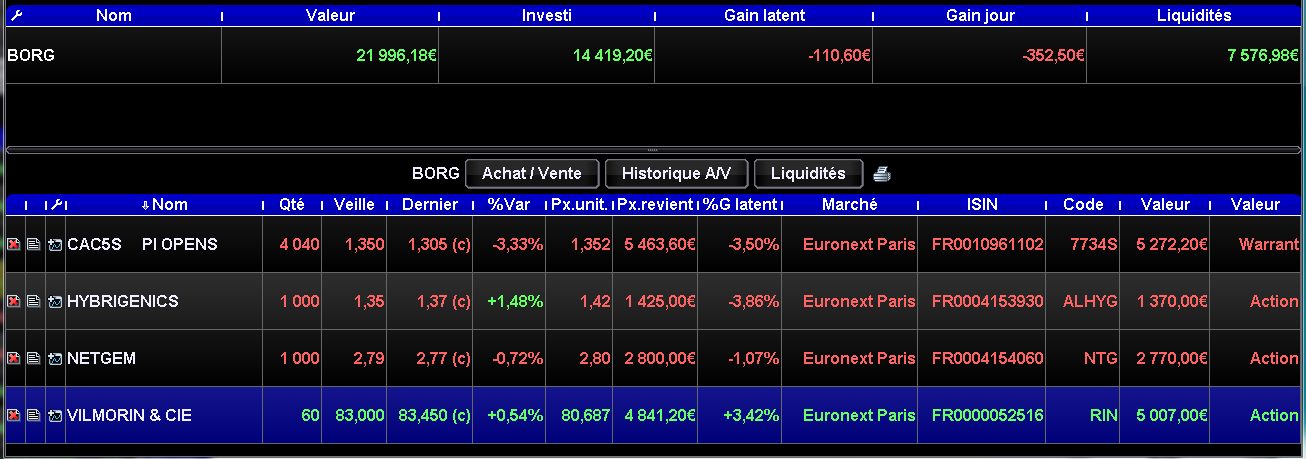Sort by the ISIN column header

[983, 204]
